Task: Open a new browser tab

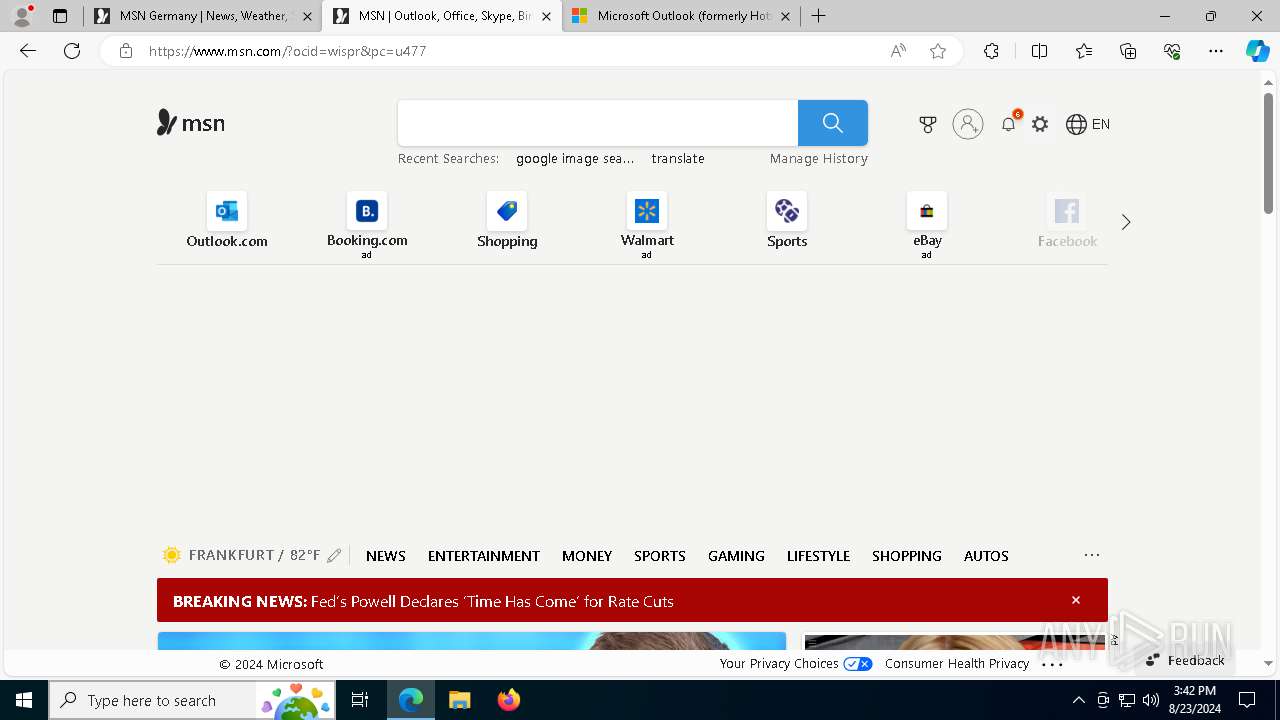Action: (819, 16)
